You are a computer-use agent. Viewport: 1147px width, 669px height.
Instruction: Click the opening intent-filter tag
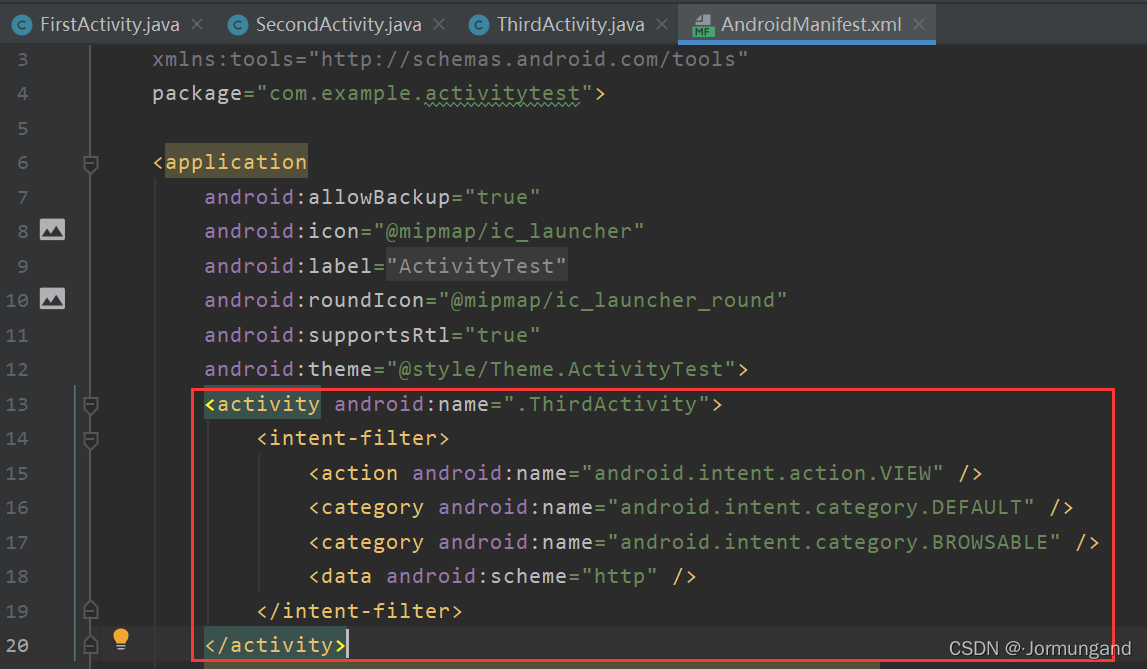[353, 438]
